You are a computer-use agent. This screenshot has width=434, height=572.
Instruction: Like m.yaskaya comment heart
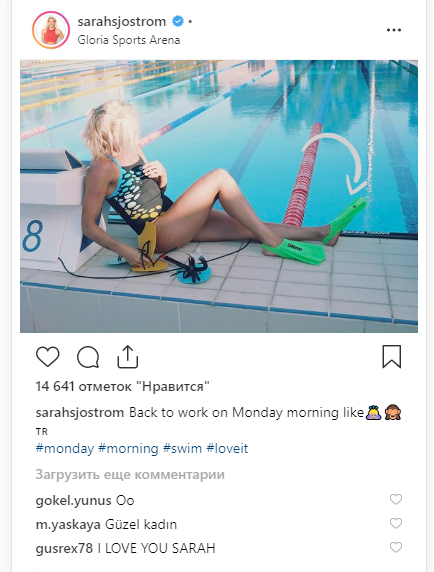click(396, 523)
